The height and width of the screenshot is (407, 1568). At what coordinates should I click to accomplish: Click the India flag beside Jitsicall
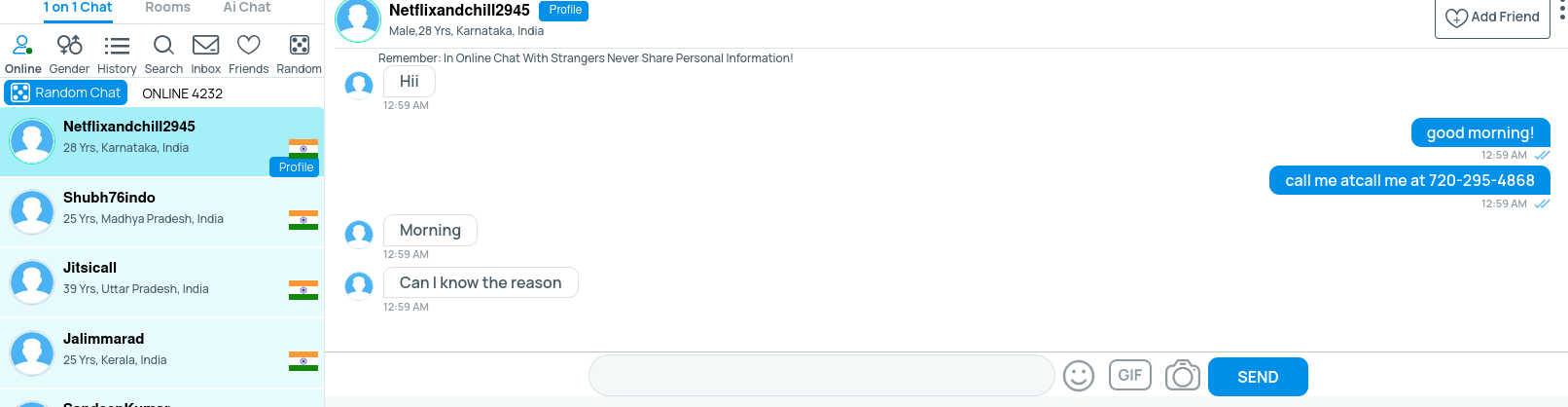pyautogui.click(x=303, y=290)
